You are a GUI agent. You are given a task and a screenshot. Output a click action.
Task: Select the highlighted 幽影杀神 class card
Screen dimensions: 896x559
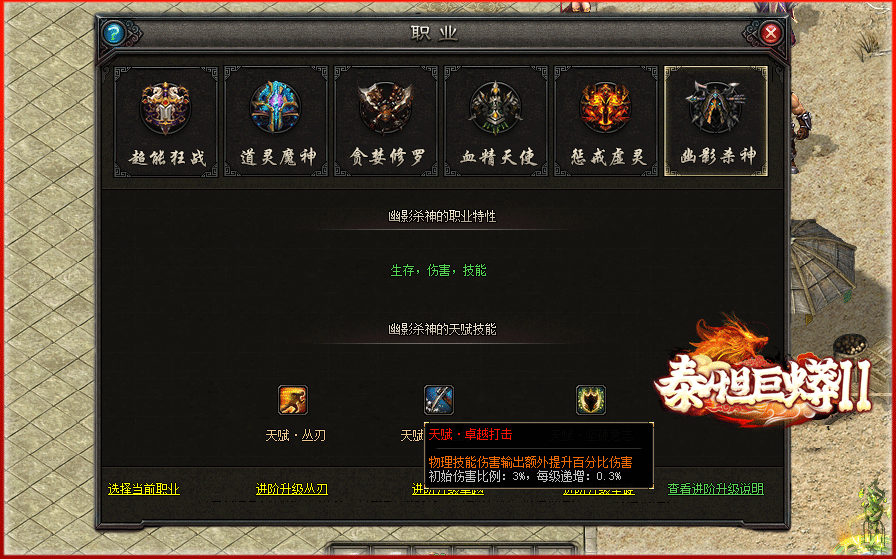pyautogui.click(x=715, y=121)
